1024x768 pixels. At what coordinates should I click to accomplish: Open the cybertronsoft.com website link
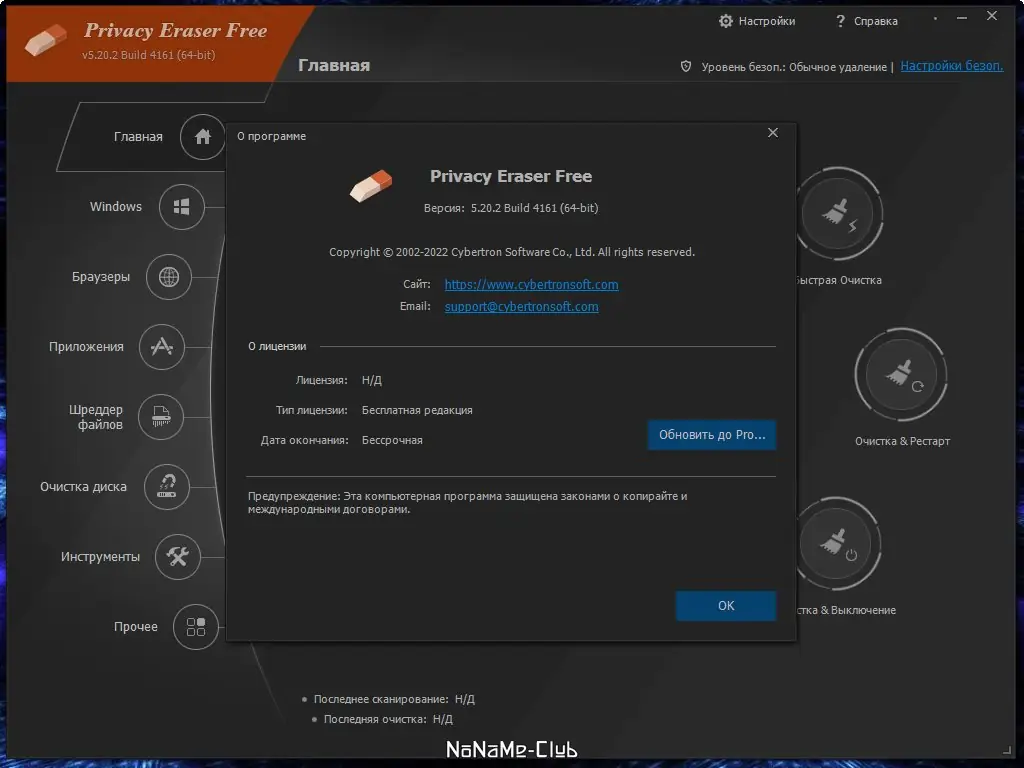coord(531,285)
